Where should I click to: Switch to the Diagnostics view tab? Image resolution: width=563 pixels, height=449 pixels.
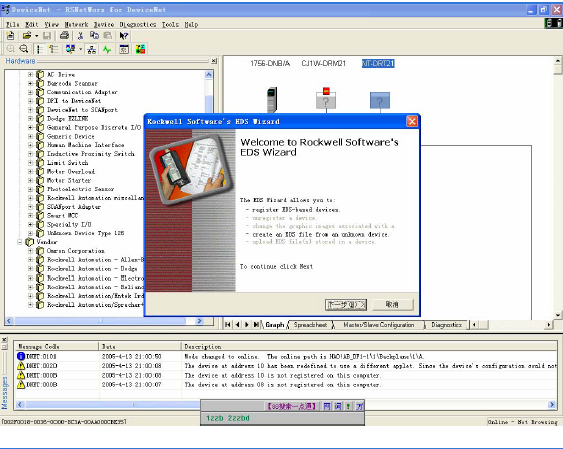[x=446, y=325]
